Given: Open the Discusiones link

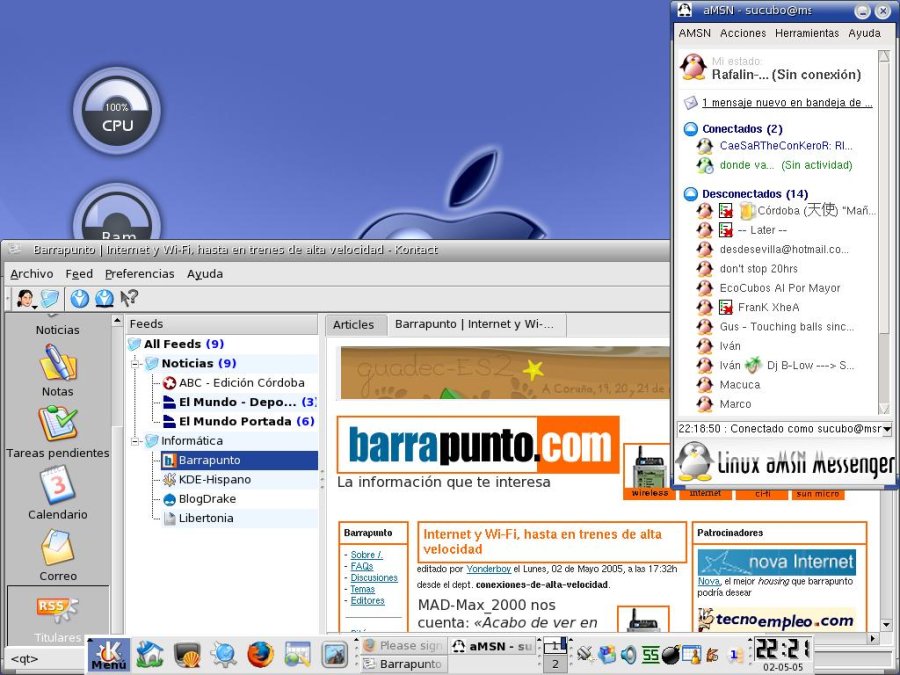Looking at the screenshot, I should 374,577.
